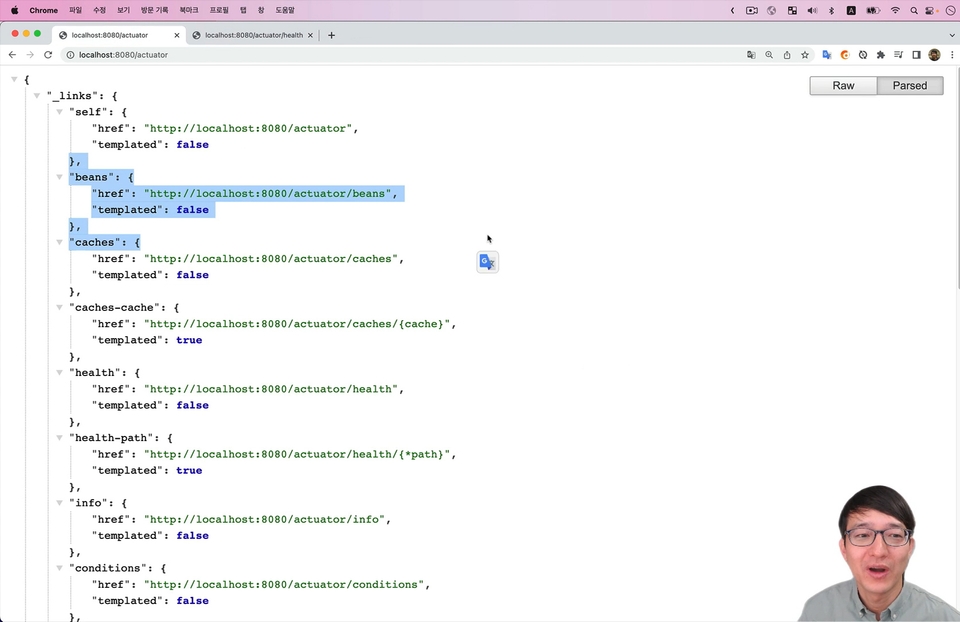
Task: Open the 도움말 menu
Action: point(285,10)
